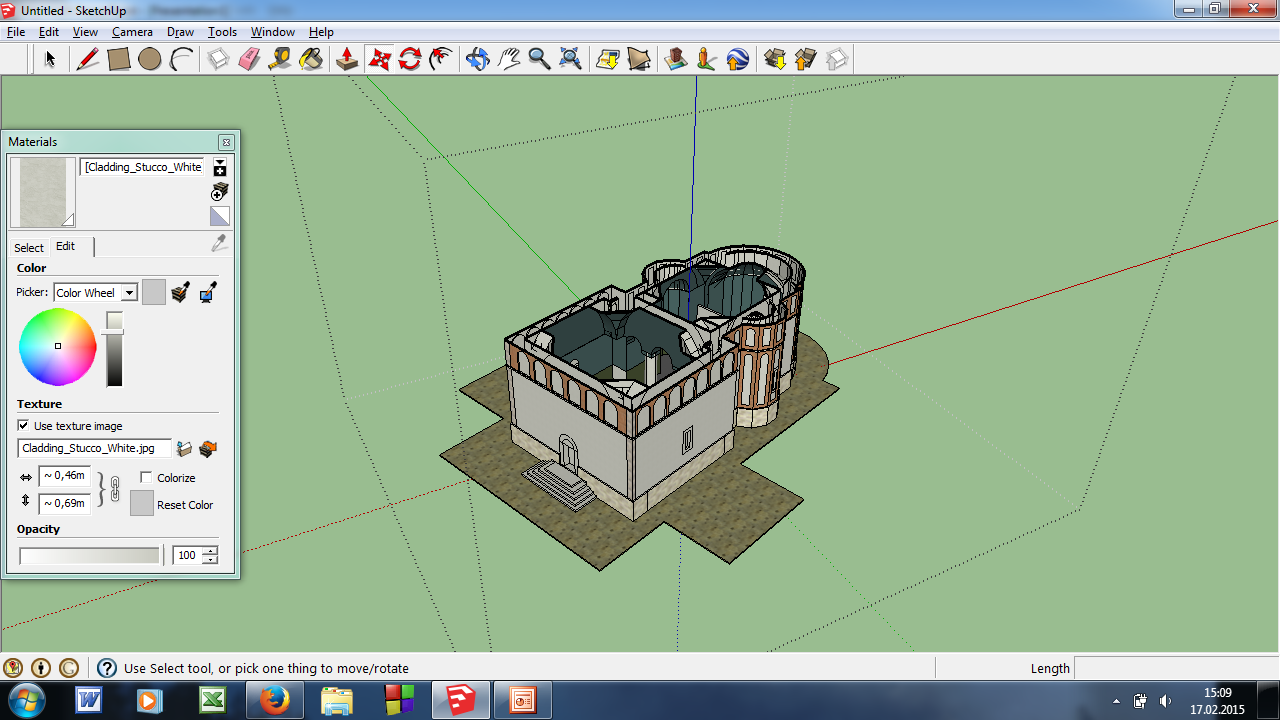Click the Share Component icon
Viewport: 1280px width, 720px height.
[x=837, y=59]
